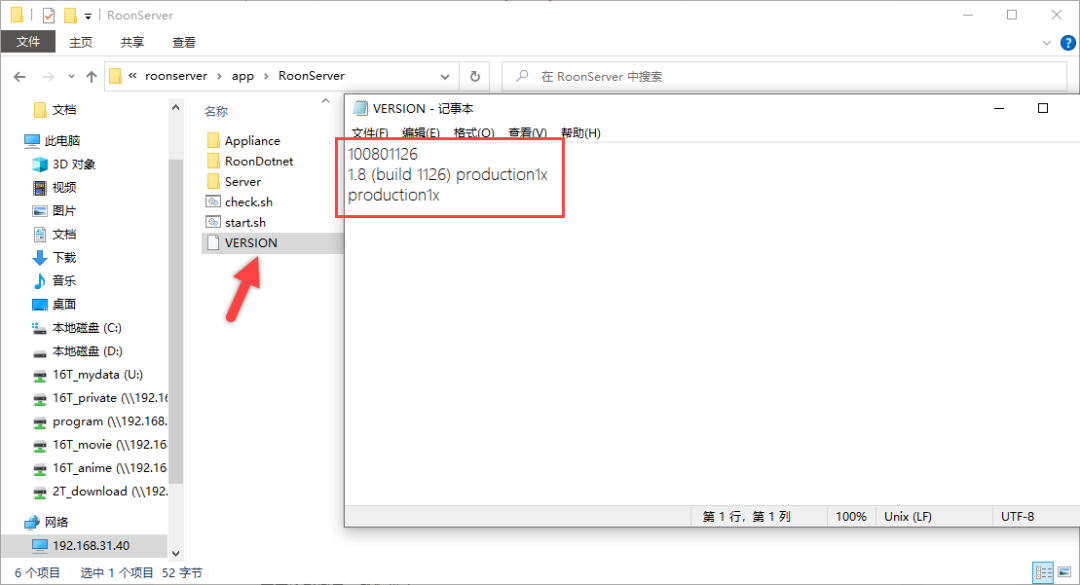Image resolution: width=1080 pixels, height=585 pixels.
Task: Open the Explorer help icon
Action: pos(1068,43)
